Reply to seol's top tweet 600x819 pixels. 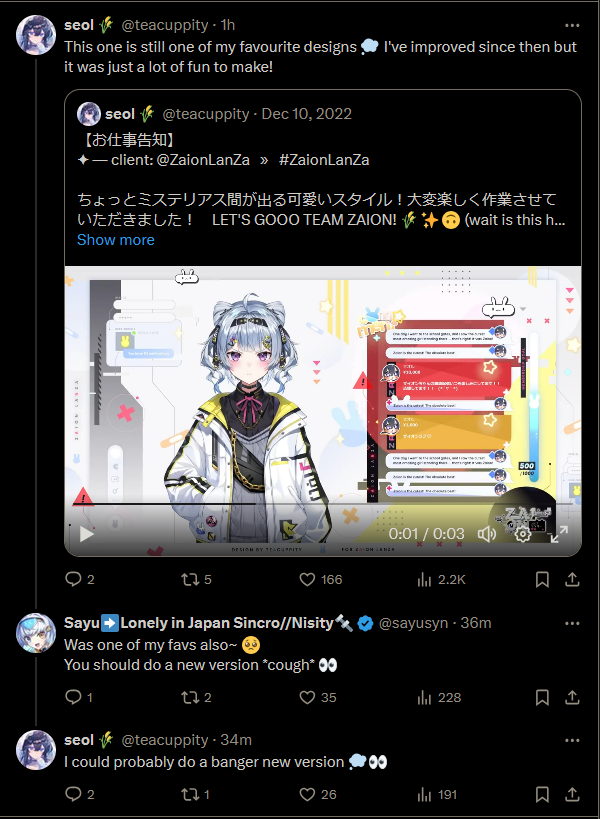[x=79, y=579]
